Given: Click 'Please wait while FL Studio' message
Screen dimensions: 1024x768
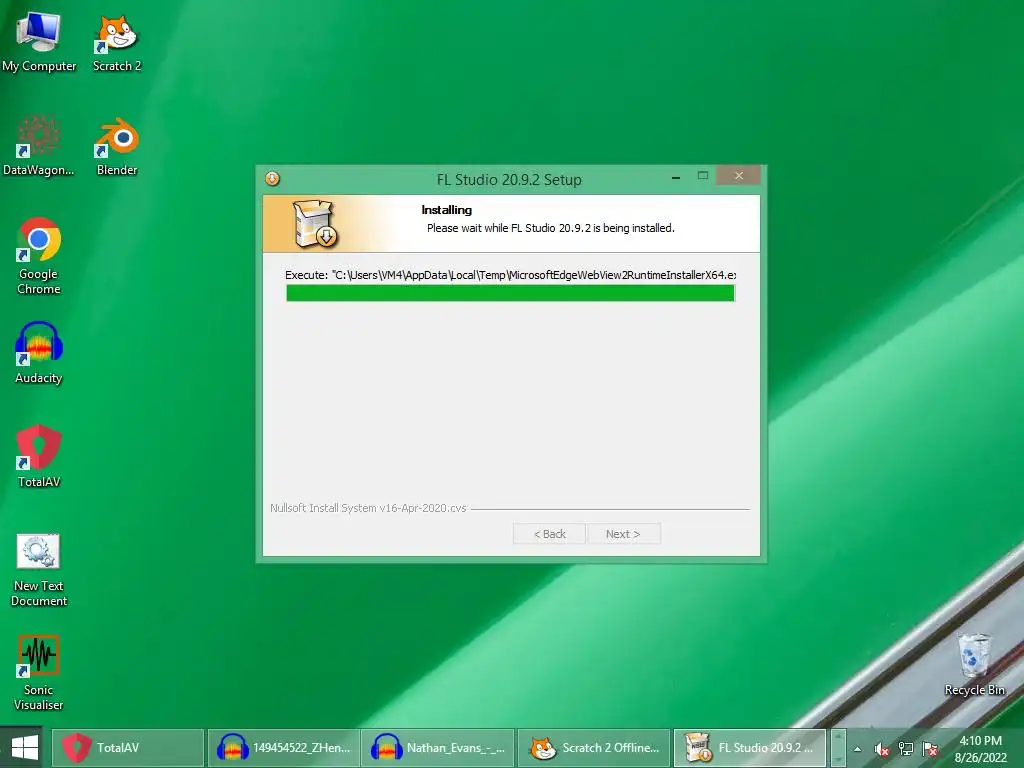Looking at the screenshot, I should pyautogui.click(x=551, y=228).
